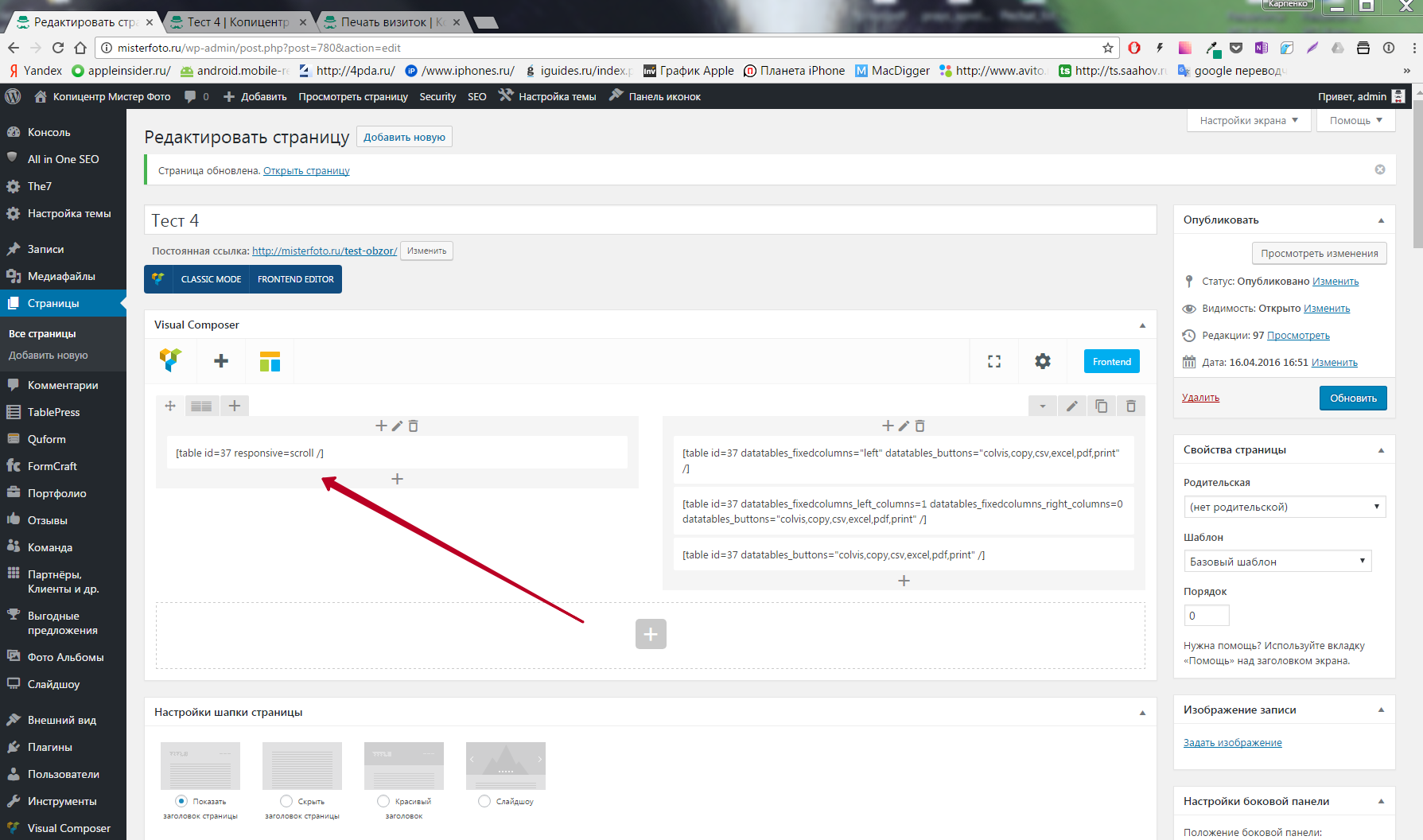Screen dimensions: 1423x840
Task: Toggle Visual Composer fullscreen mode icon
Action: pos(994,361)
